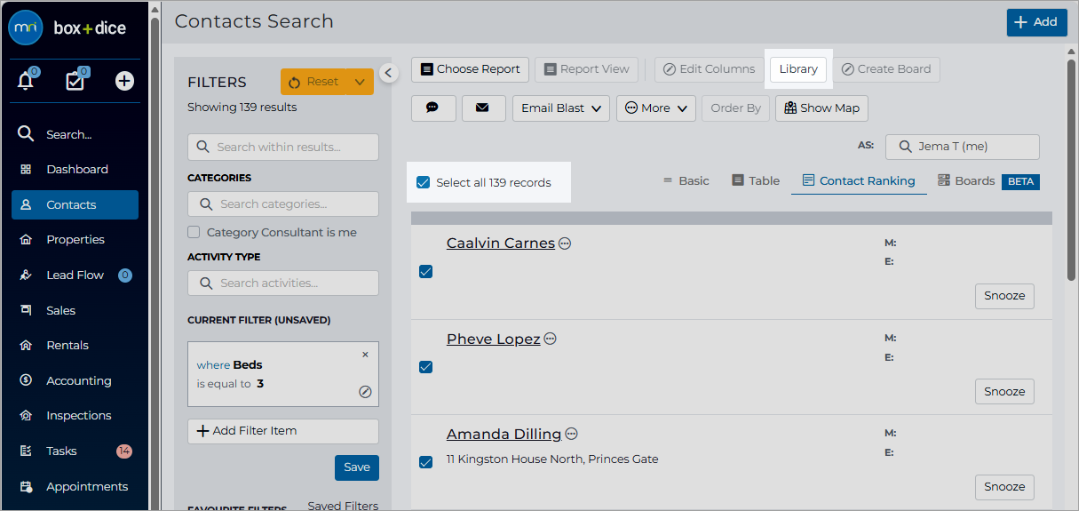The width and height of the screenshot is (1080, 511).
Task: Open options icon next to Caalvin Carnes
Action: [x=565, y=243]
